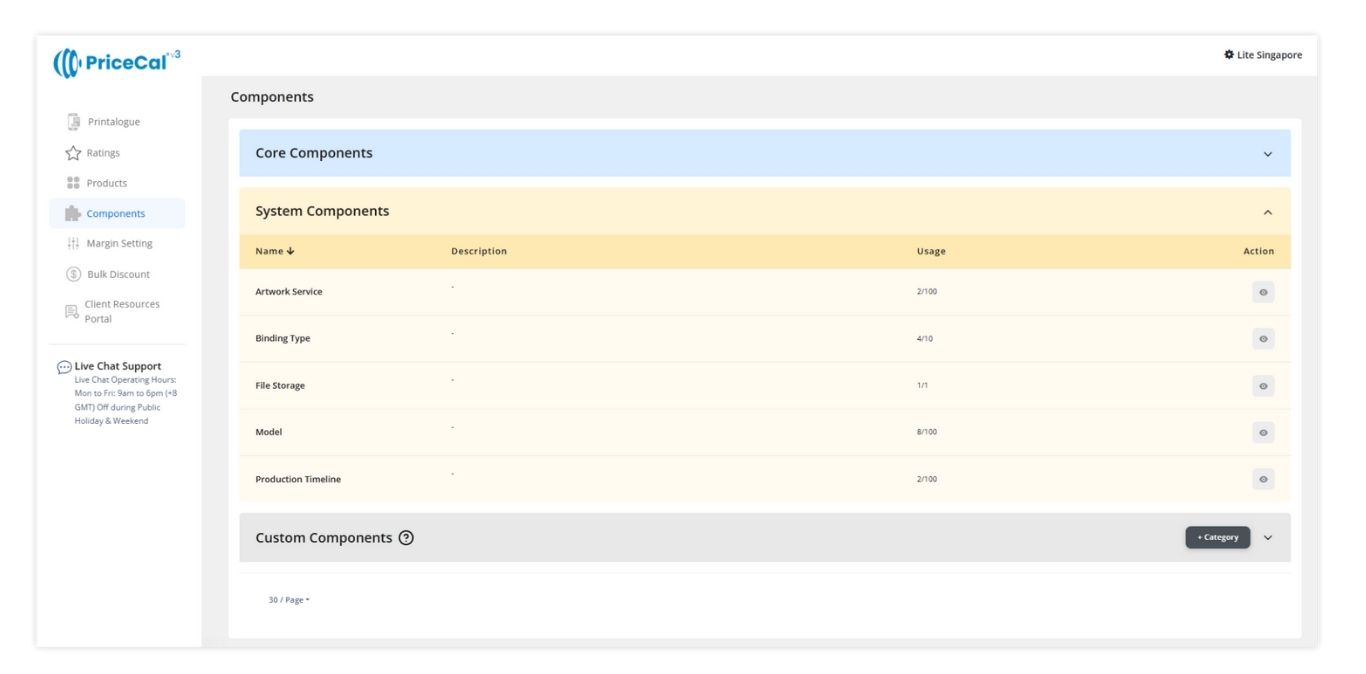Viewport: 1366px width, 674px height.
Task: Click the Client Resources Portal icon
Action: click(72, 312)
